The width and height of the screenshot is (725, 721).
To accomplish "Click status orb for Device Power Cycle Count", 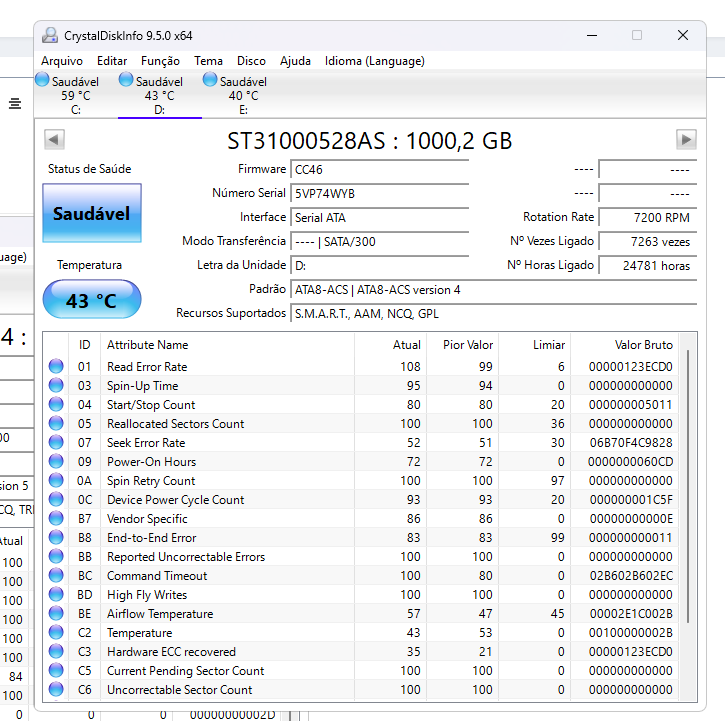I will pyautogui.click(x=56, y=499).
